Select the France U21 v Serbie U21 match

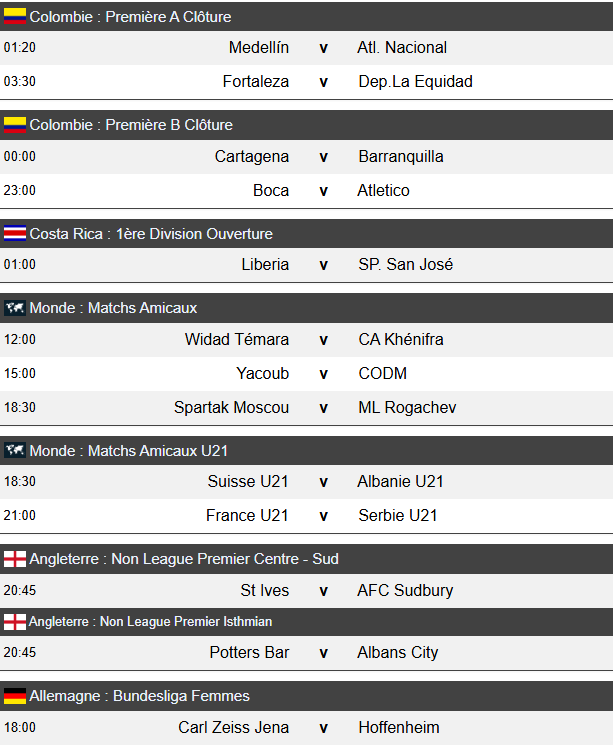click(x=323, y=515)
